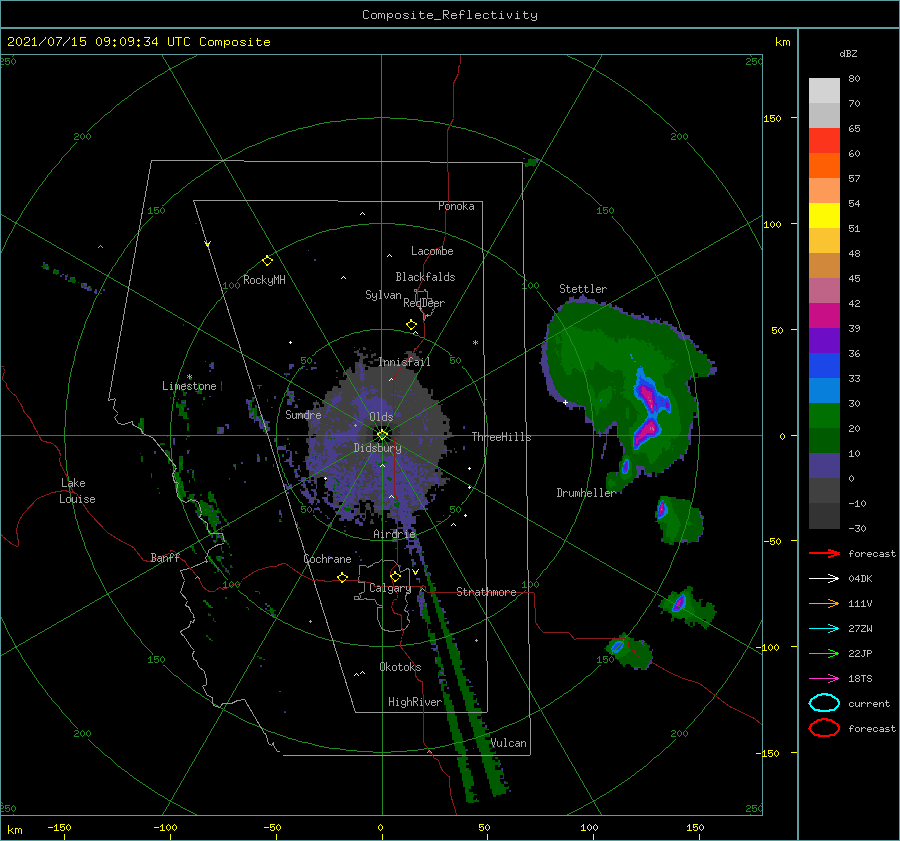Click the cyan current ellipse in legend

824,703
